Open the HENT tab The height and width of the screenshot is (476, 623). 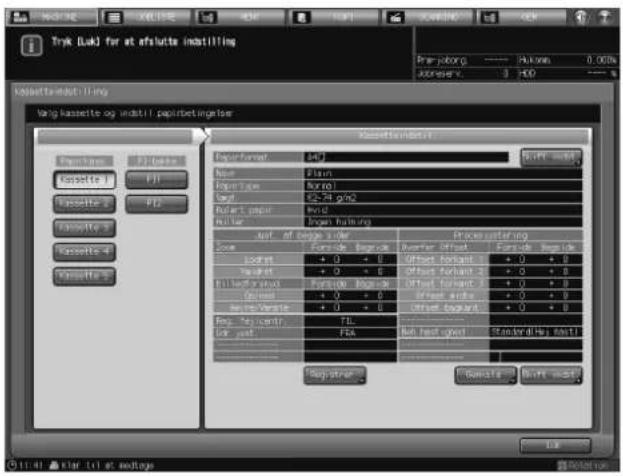(x=240, y=17)
